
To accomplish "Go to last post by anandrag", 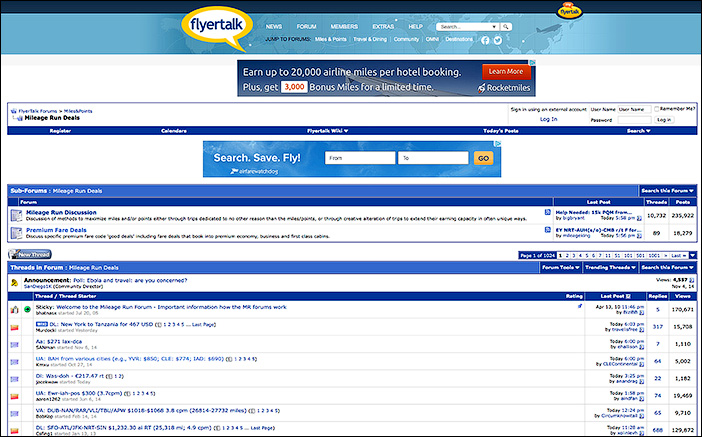I will pos(641,381).
